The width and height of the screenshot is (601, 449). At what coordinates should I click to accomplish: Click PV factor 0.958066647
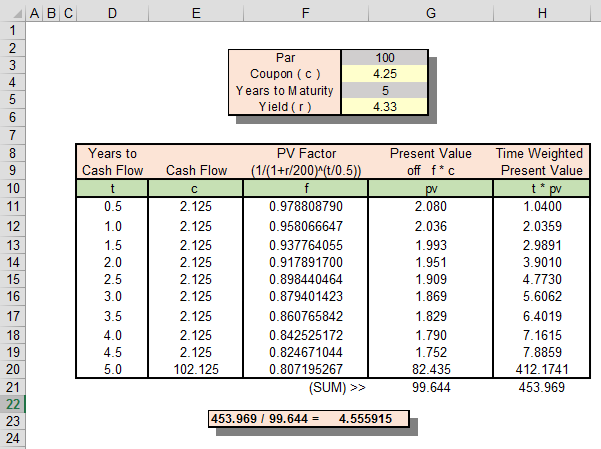(x=305, y=226)
